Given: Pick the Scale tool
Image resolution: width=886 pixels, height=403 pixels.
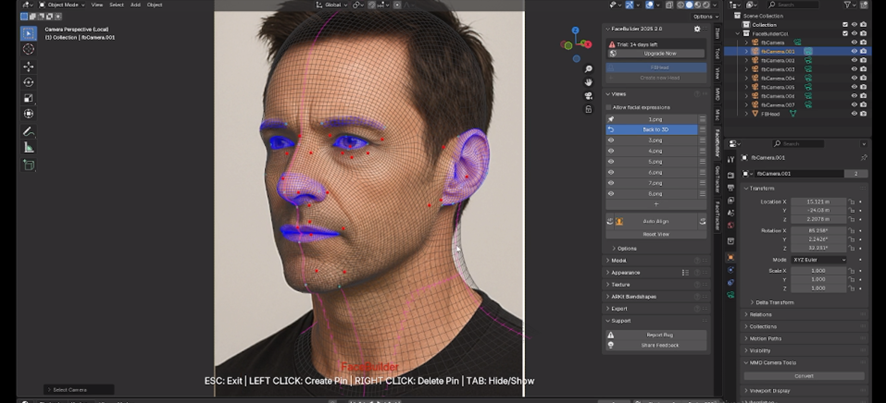Looking at the screenshot, I should tap(28, 98).
